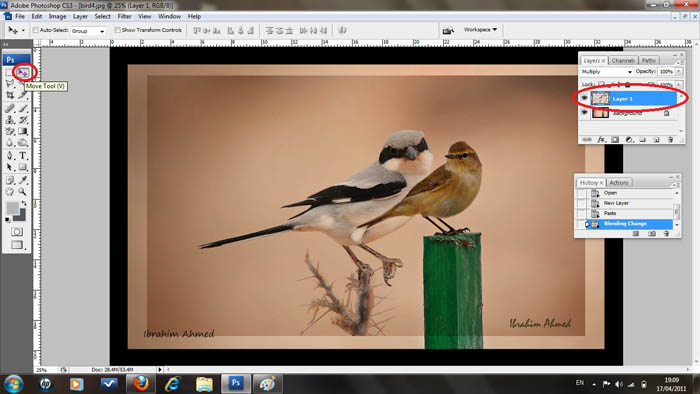Select the Crop tool

coord(9,95)
